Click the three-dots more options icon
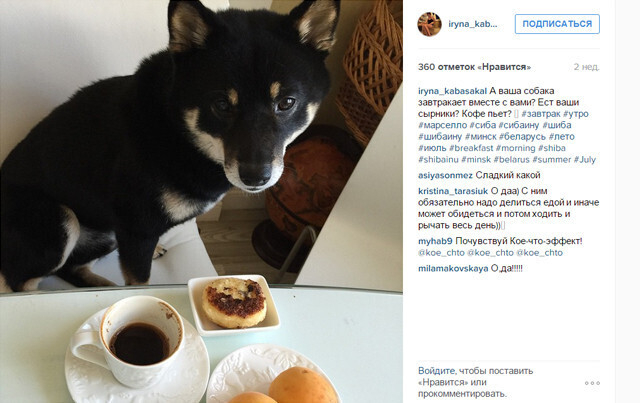The image size is (640, 403). pos(592,383)
